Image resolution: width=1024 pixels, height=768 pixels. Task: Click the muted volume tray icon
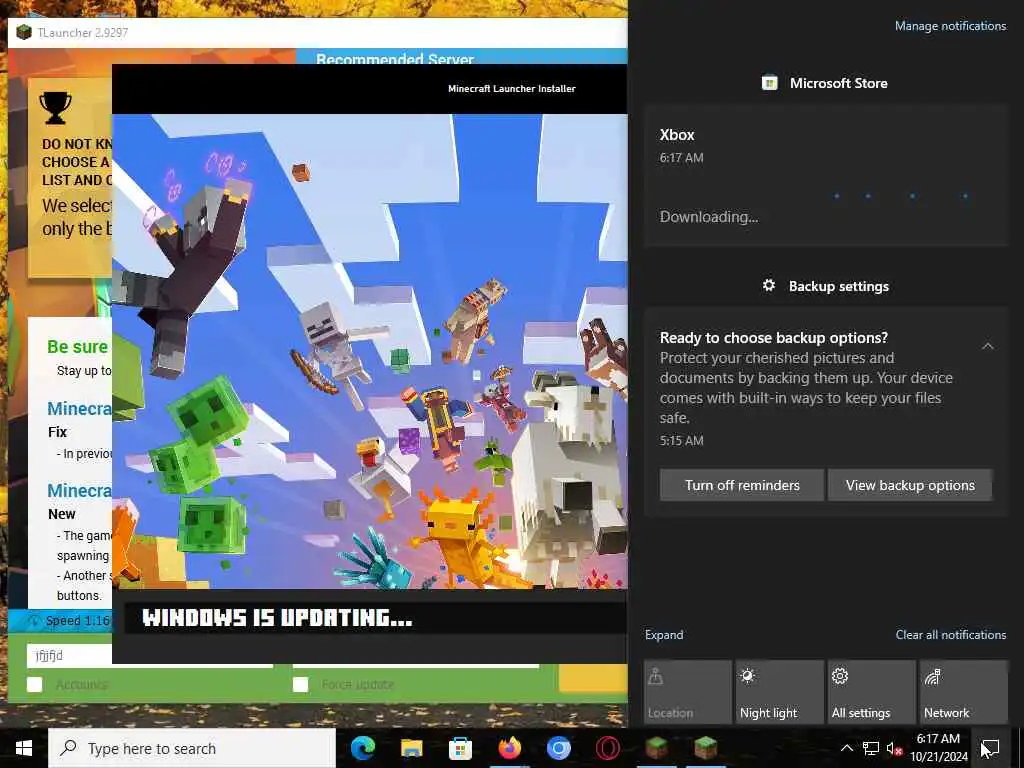pos(894,748)
